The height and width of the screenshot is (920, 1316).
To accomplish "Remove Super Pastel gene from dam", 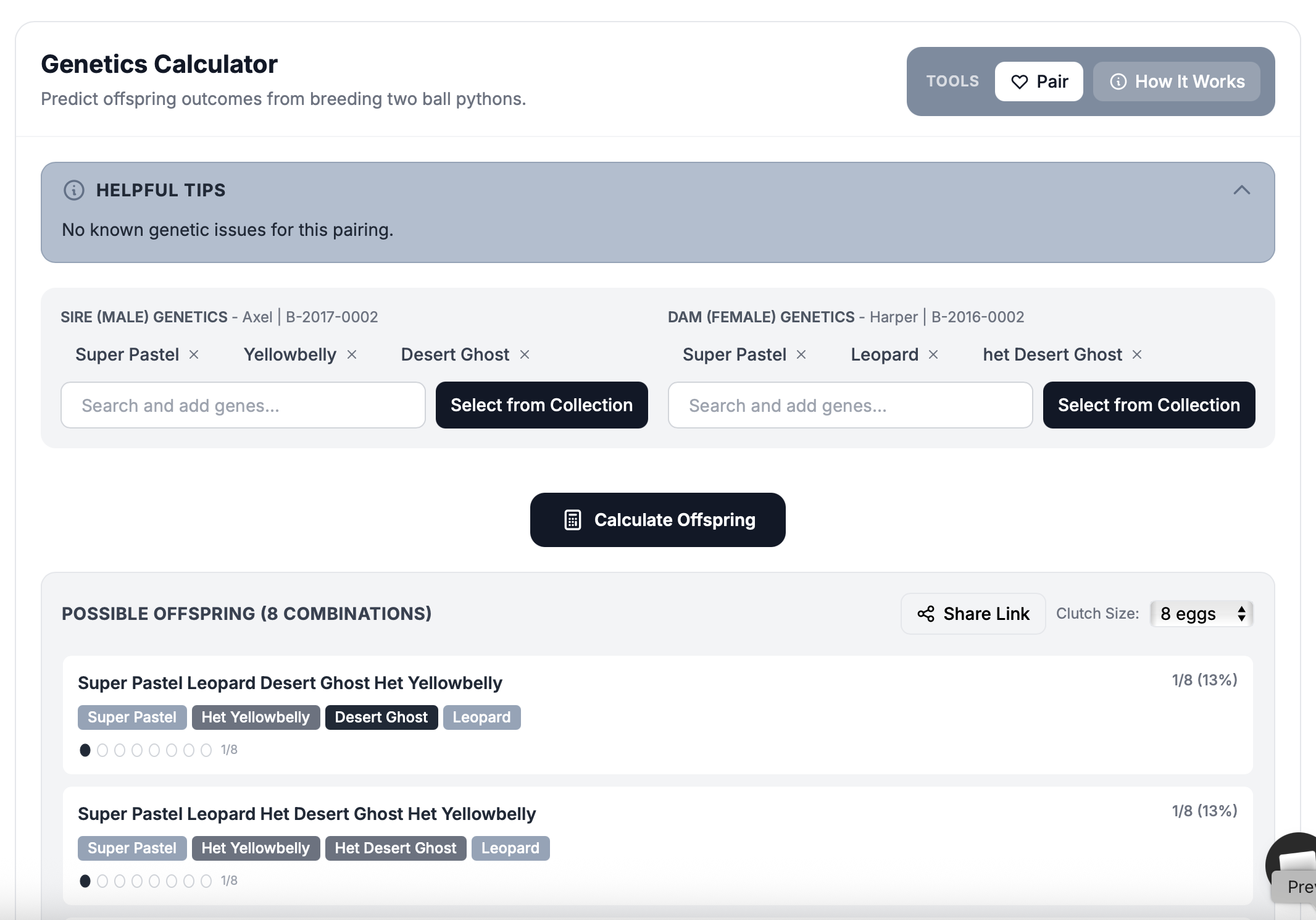I will click(801, 354).
